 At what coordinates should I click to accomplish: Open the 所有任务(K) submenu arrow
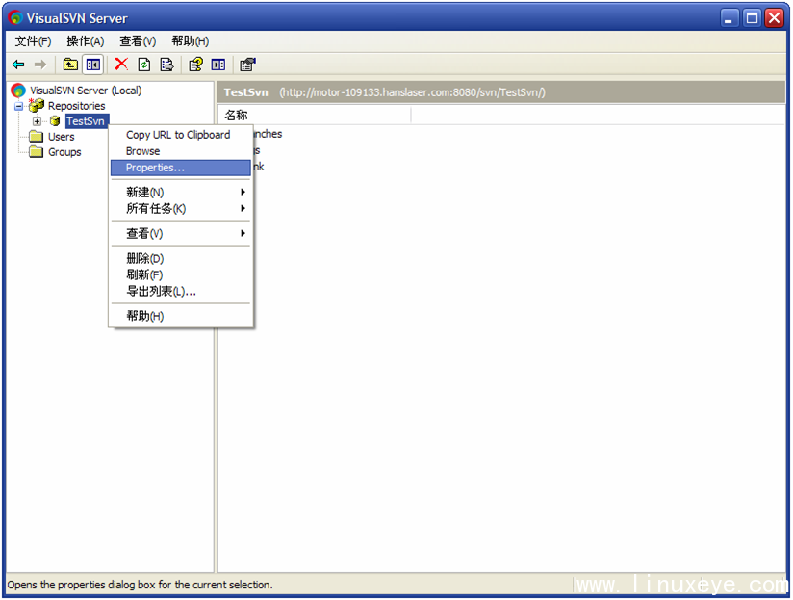click(243, 208)
